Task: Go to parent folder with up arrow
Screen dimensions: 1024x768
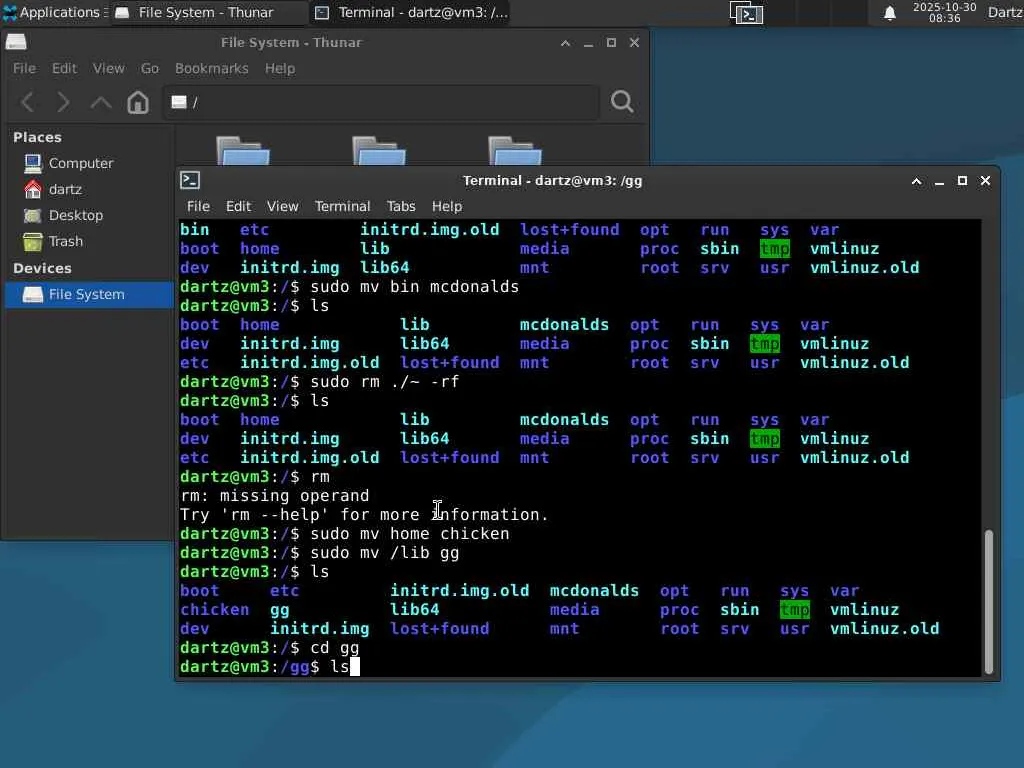Action: [x=101, y=102]
